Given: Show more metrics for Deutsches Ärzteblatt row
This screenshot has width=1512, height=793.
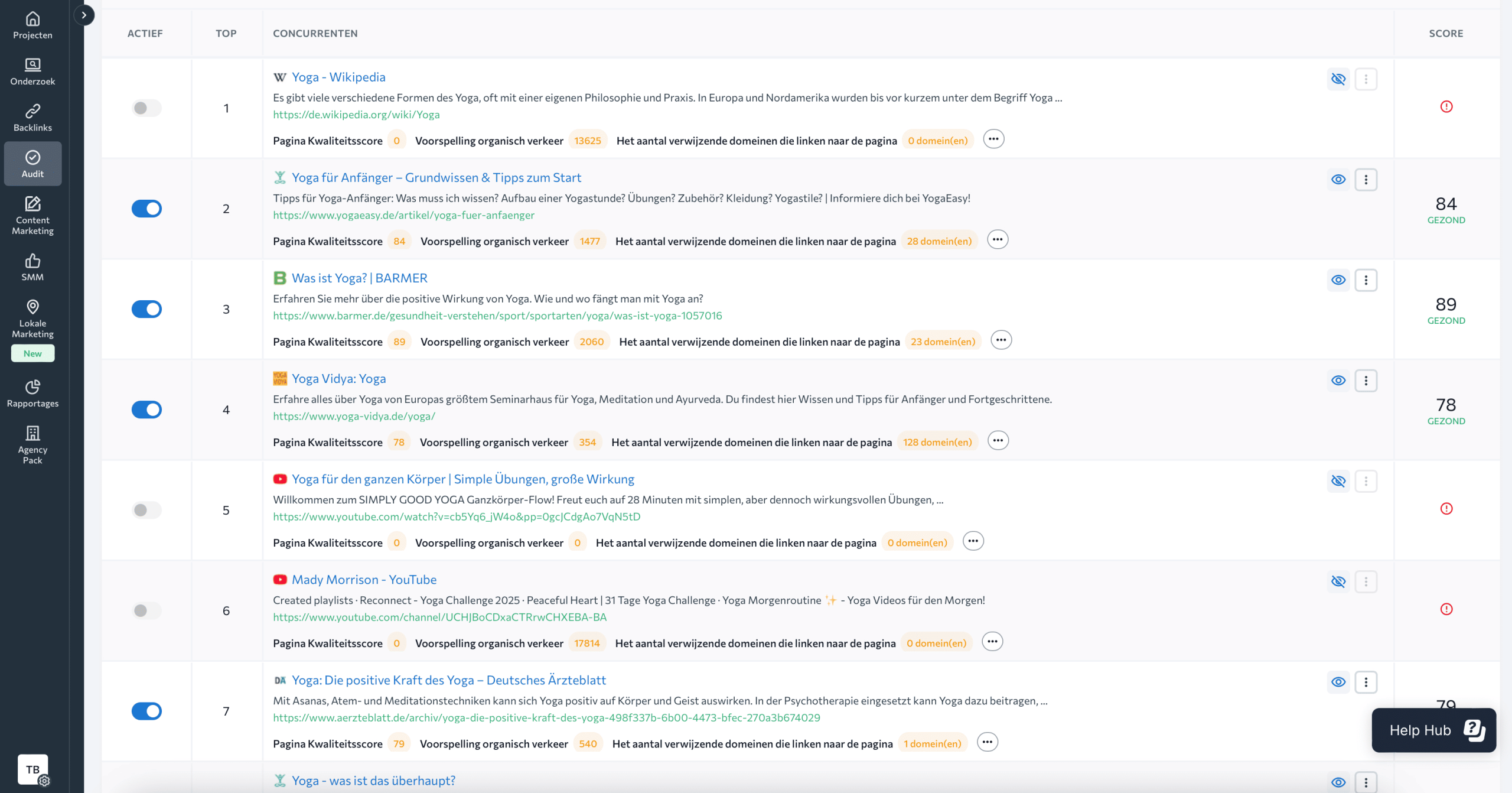Looking at the screenshot, I should [987, 742].
